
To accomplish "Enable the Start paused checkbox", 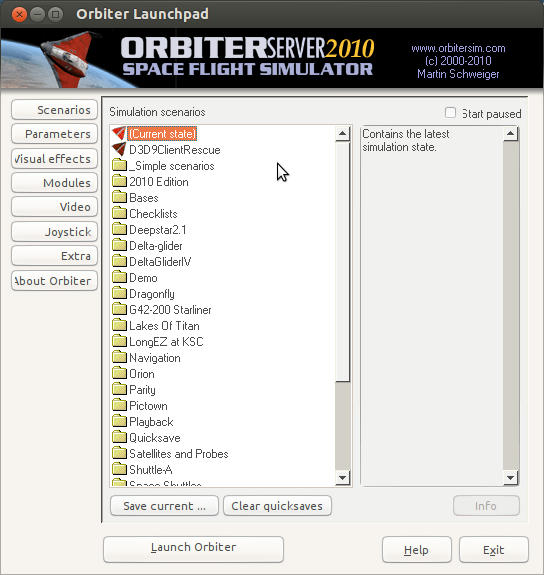I will pos(450,113).
